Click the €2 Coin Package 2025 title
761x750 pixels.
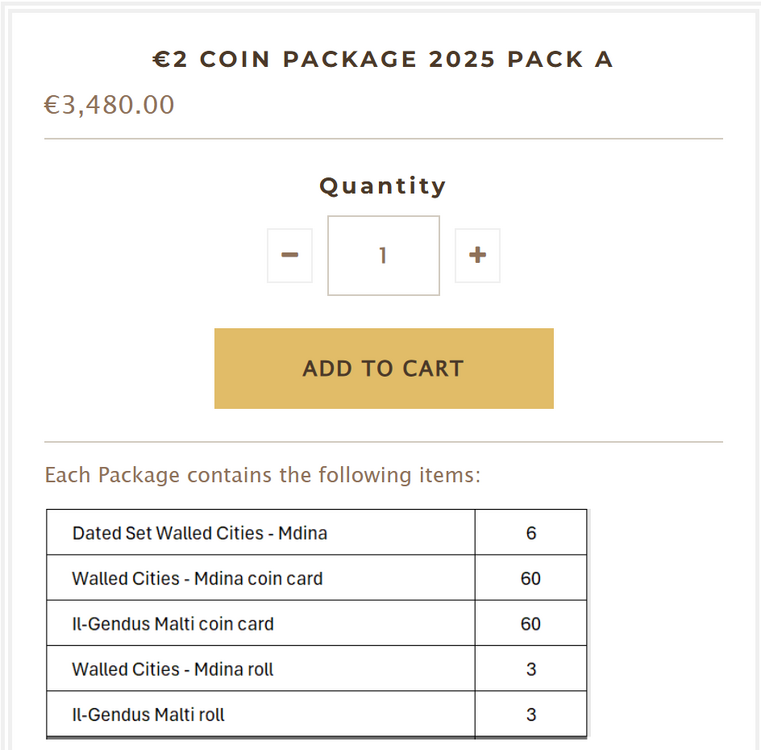383,59
